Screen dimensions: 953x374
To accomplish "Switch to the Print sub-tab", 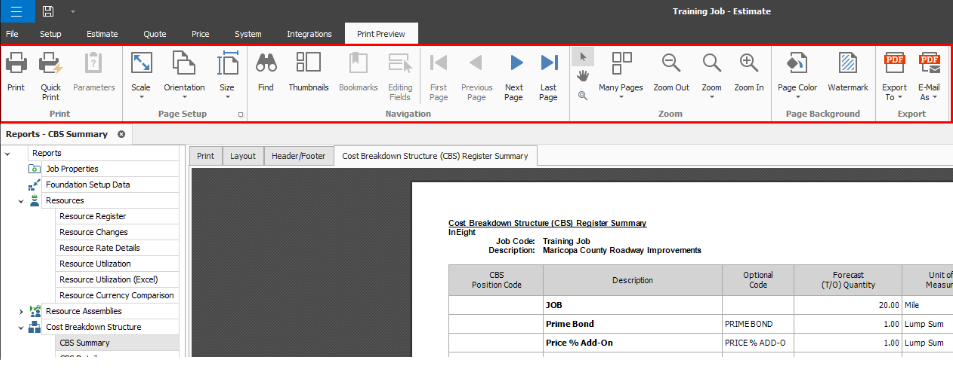I will point(205,156).
